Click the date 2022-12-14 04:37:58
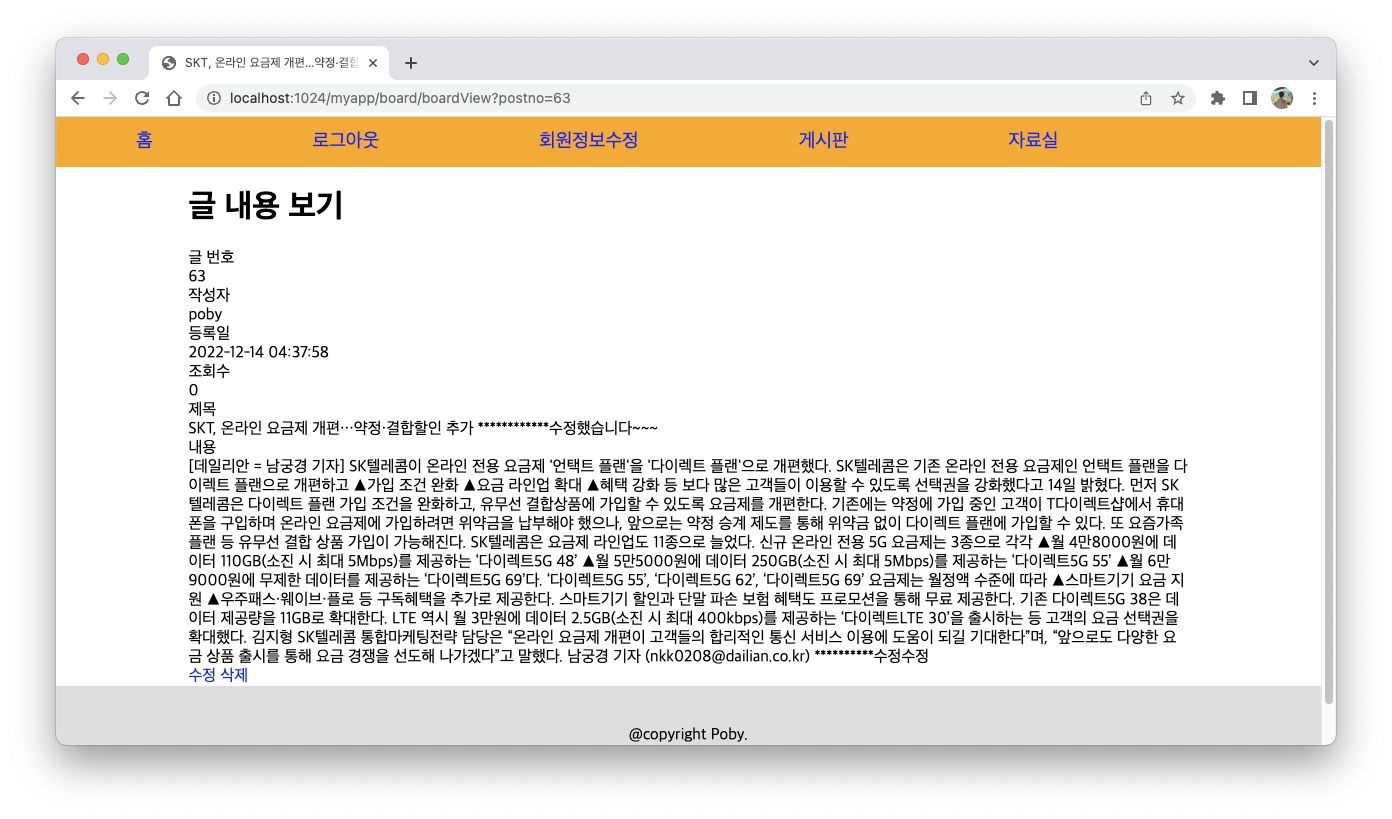This screenshot has width=1392, height=819. point(258,352)
